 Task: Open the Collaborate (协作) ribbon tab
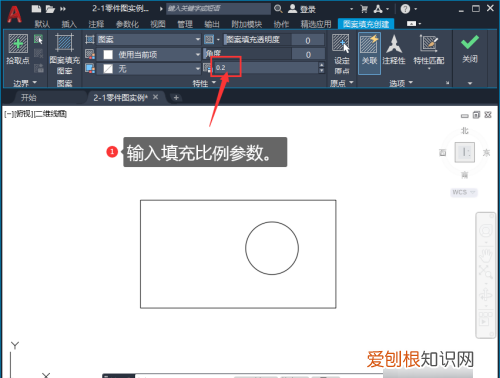(x=281, y=24)
